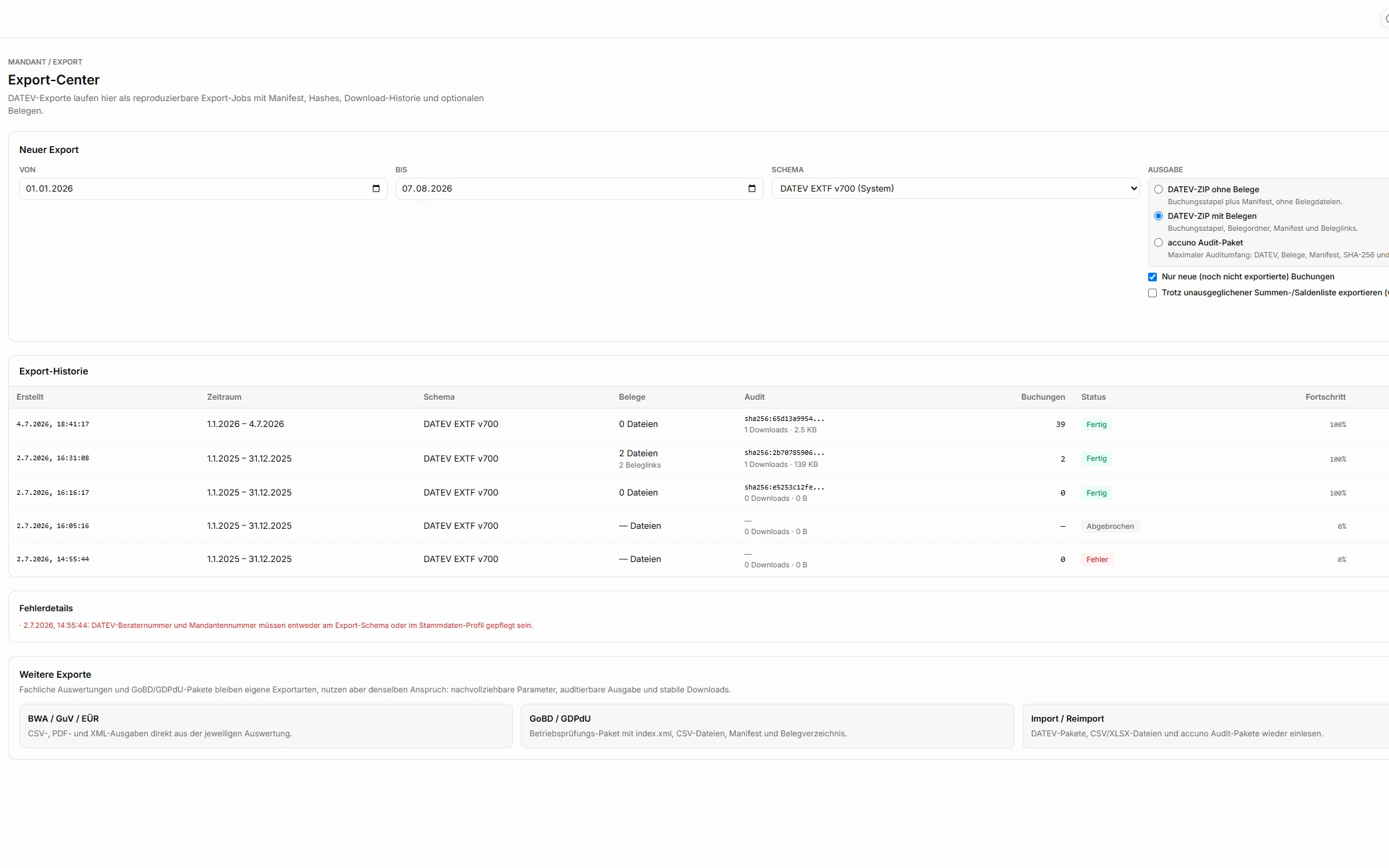The image size is (1389, 868).
Task: Click 1 Downloads · 2.5 KB text
Action: pyautogui.click(x=780, y=430)
